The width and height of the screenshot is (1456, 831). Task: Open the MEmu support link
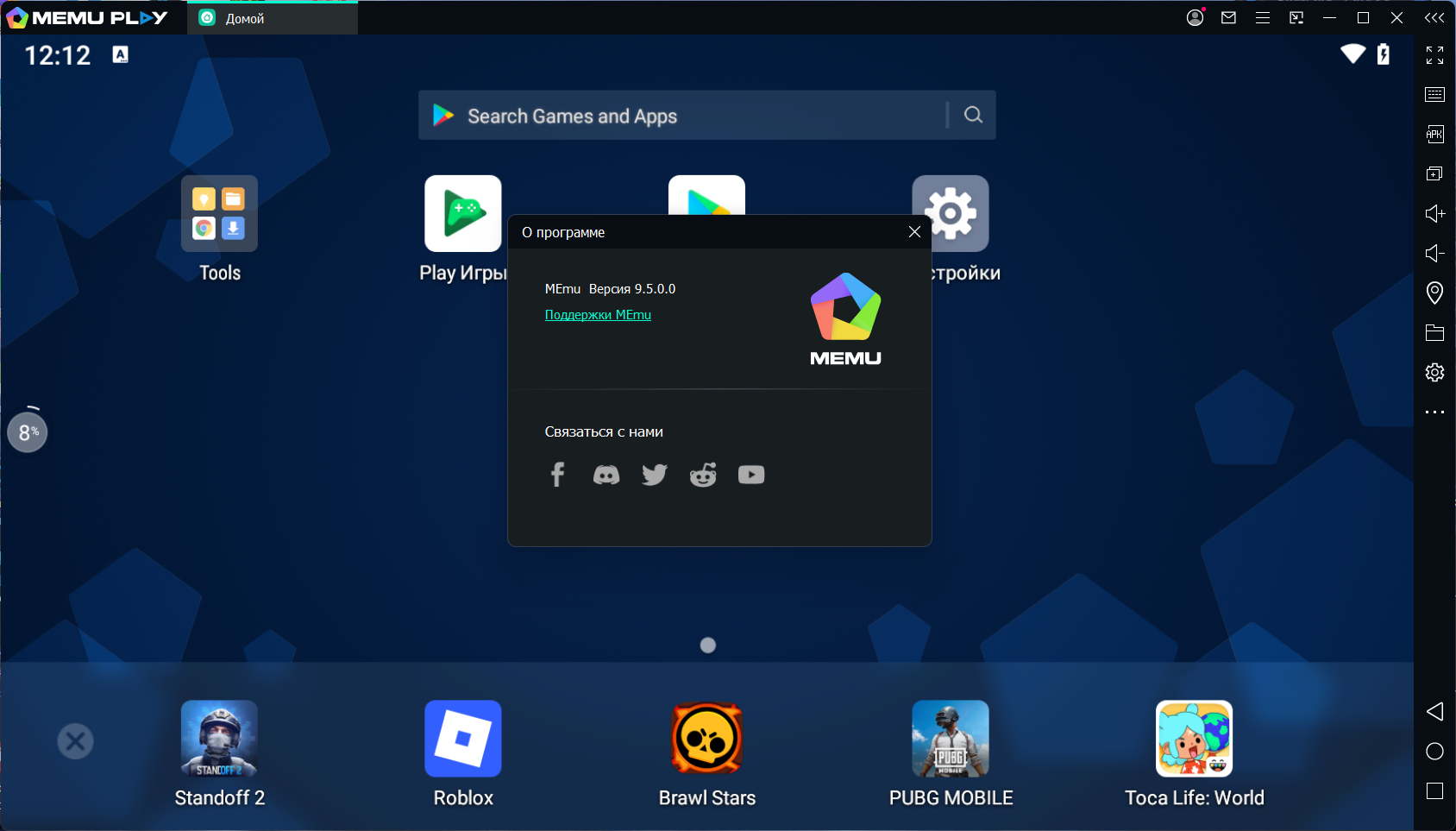coord(598,315)
